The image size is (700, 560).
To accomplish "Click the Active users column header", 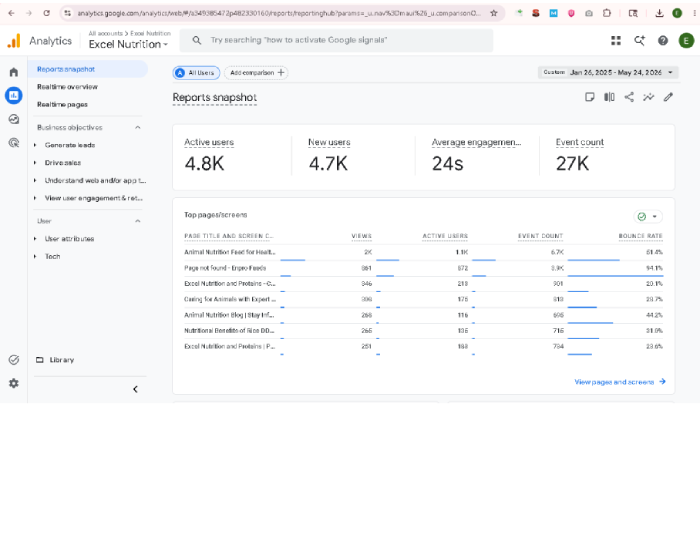I will coord(445,236).
